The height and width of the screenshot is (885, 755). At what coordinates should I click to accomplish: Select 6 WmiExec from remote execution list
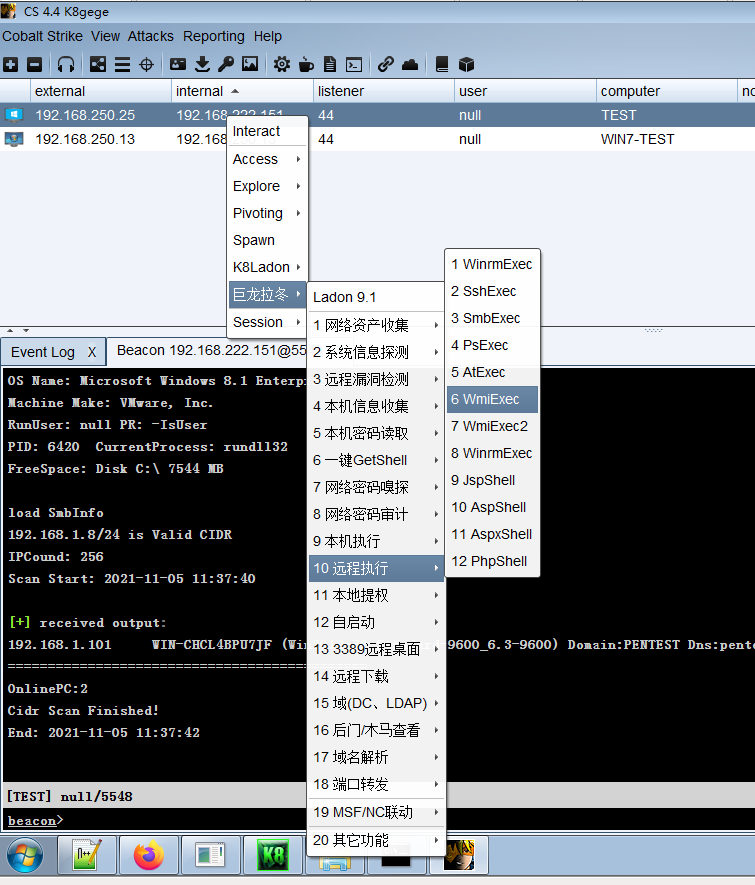492,399
